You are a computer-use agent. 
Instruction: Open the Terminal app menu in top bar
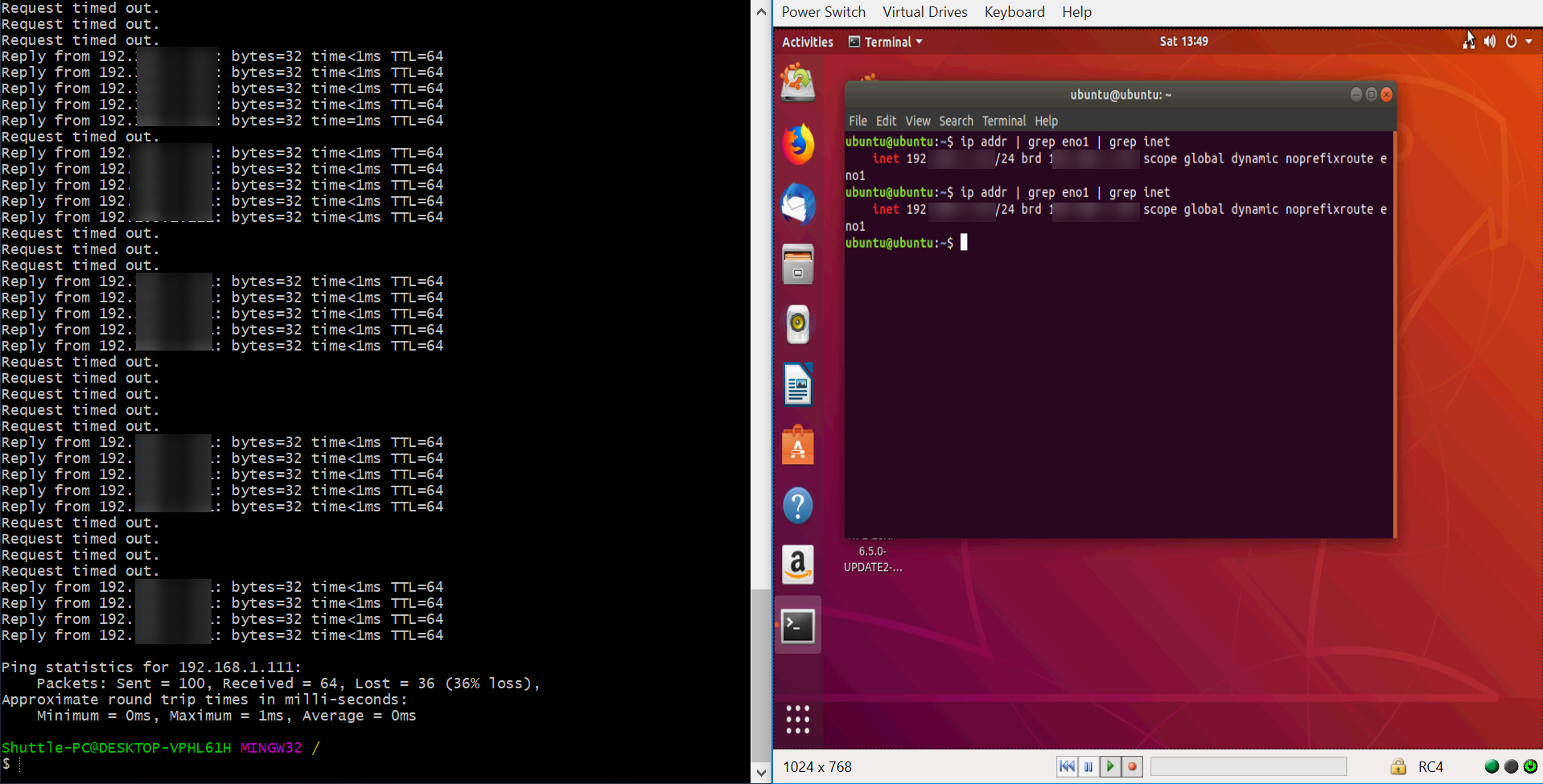(886, 42)
